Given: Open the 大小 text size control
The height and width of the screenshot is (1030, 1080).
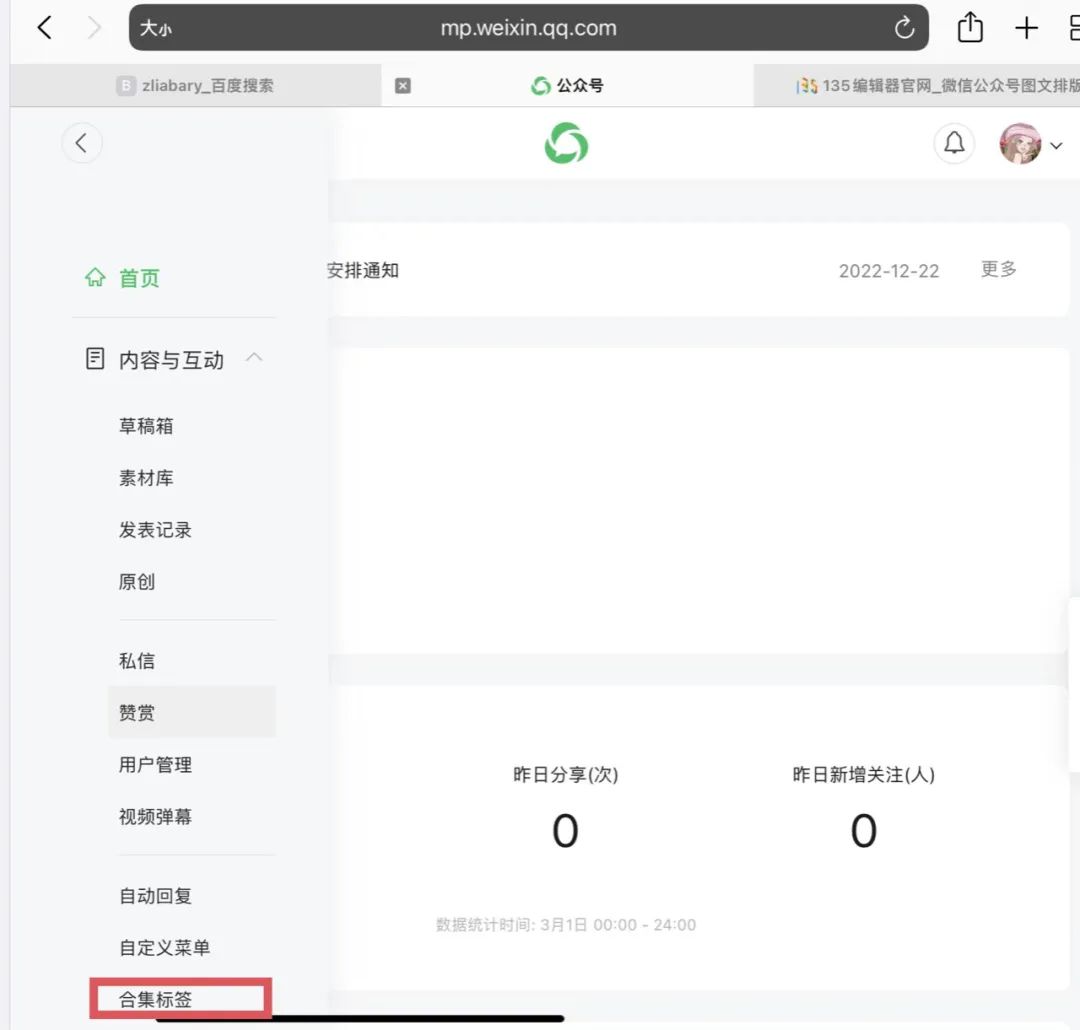Looking at the screenshot, I should click(156, 28).
